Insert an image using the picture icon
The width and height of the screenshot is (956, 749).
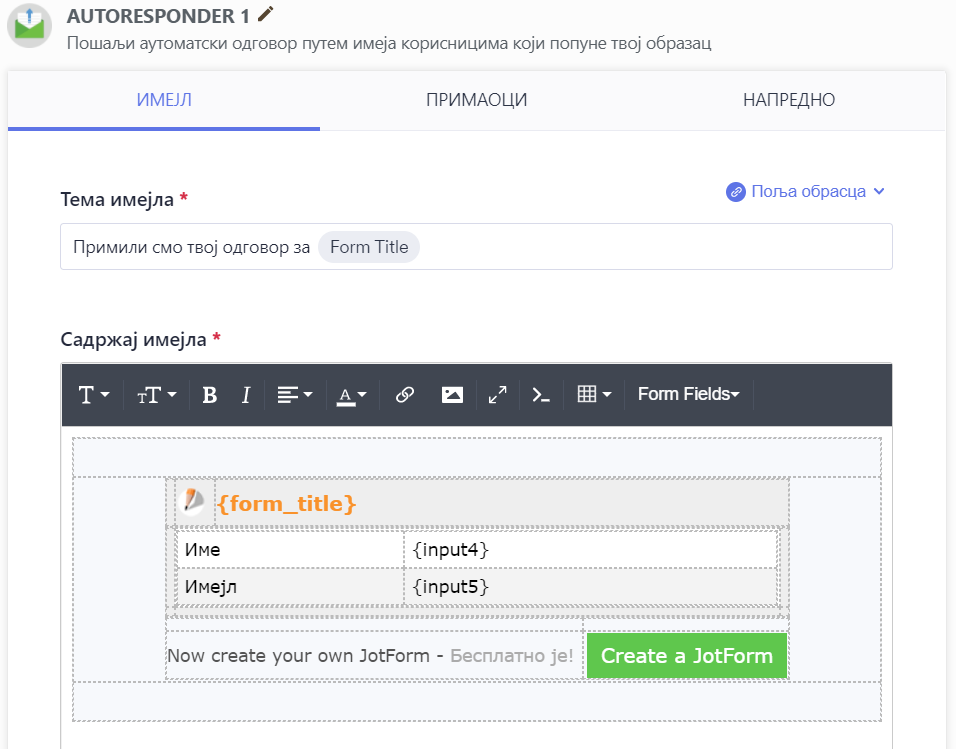(x=452, y=395)
